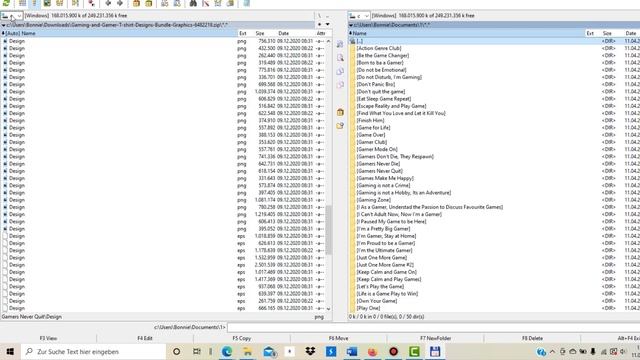This screenshot has height=360, width=640.
Task: Click the F7 NewFolder button
Action: pyautogui.click(x=436, y=338)
